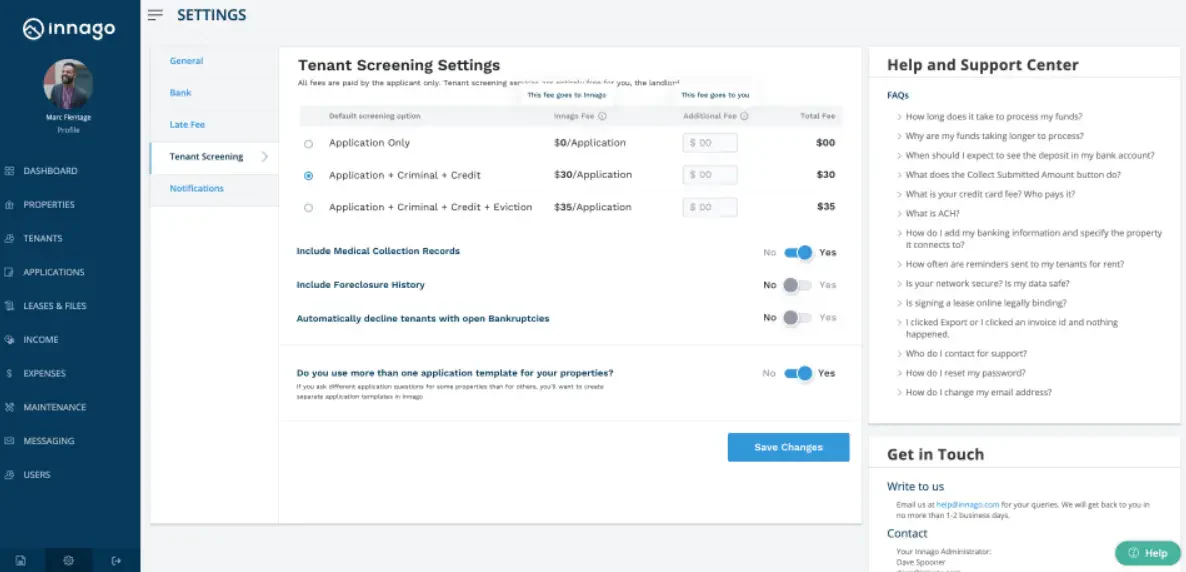1186x572 pixels.
Task: Click the Messaging envelope icon
Action: [x=9, y=441]
